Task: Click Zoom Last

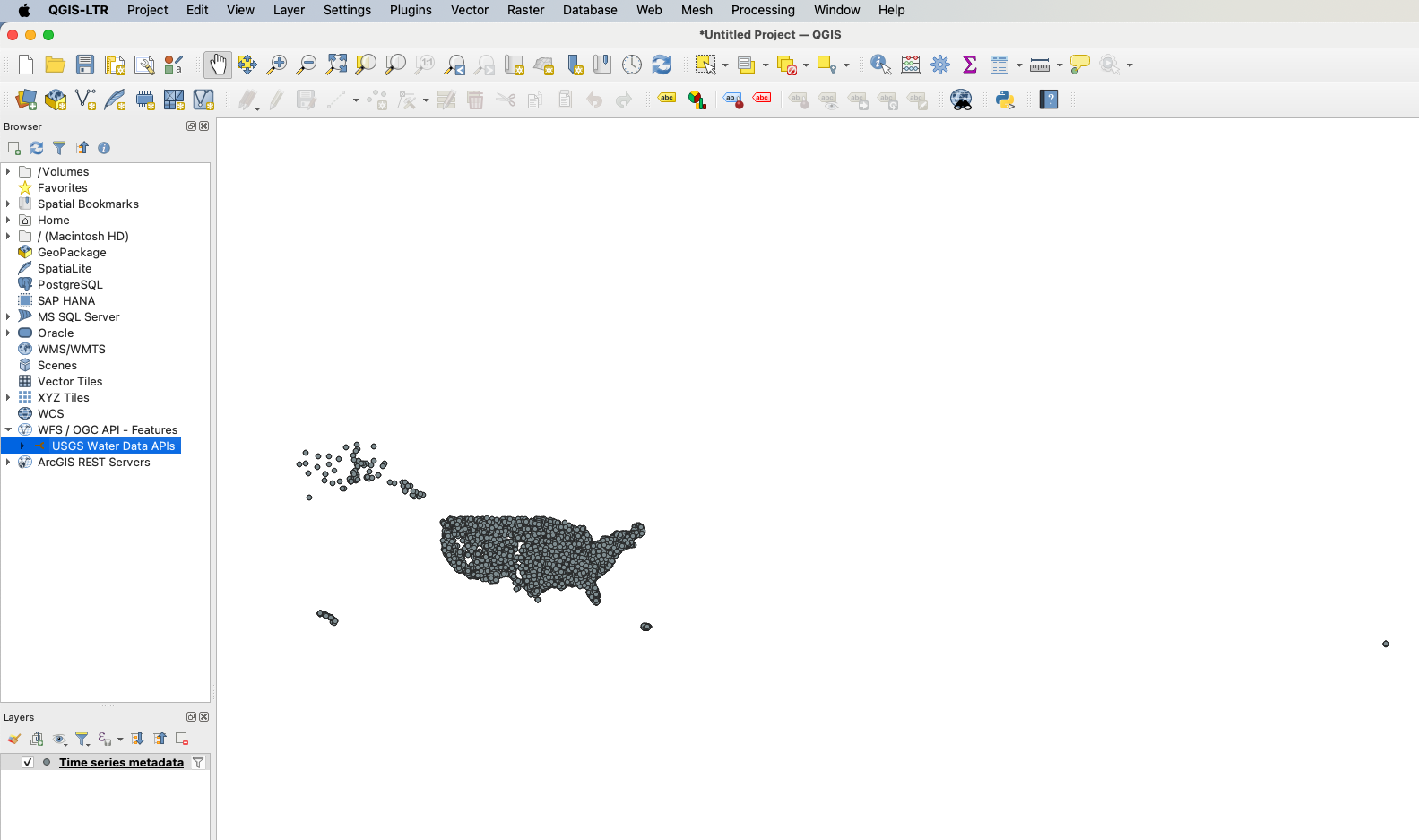Action: [455, 65]
